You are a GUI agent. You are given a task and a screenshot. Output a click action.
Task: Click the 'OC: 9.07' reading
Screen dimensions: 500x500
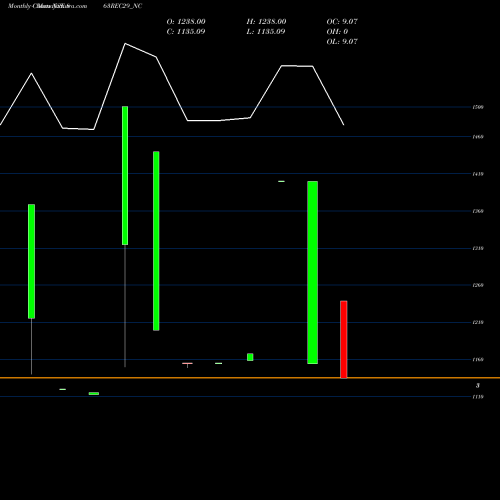(342, 21)
